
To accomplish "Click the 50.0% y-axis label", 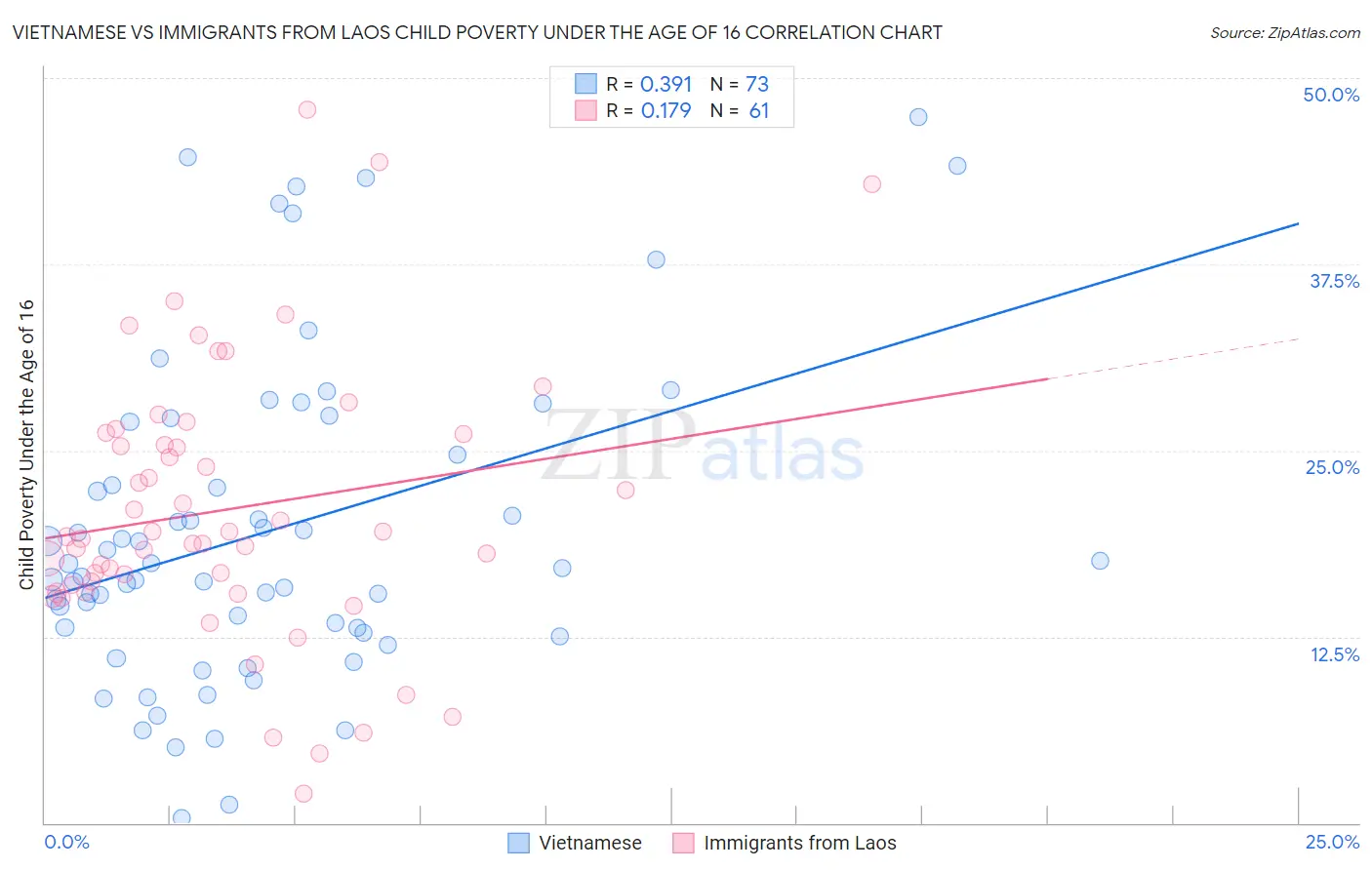I will point(1331,95).
